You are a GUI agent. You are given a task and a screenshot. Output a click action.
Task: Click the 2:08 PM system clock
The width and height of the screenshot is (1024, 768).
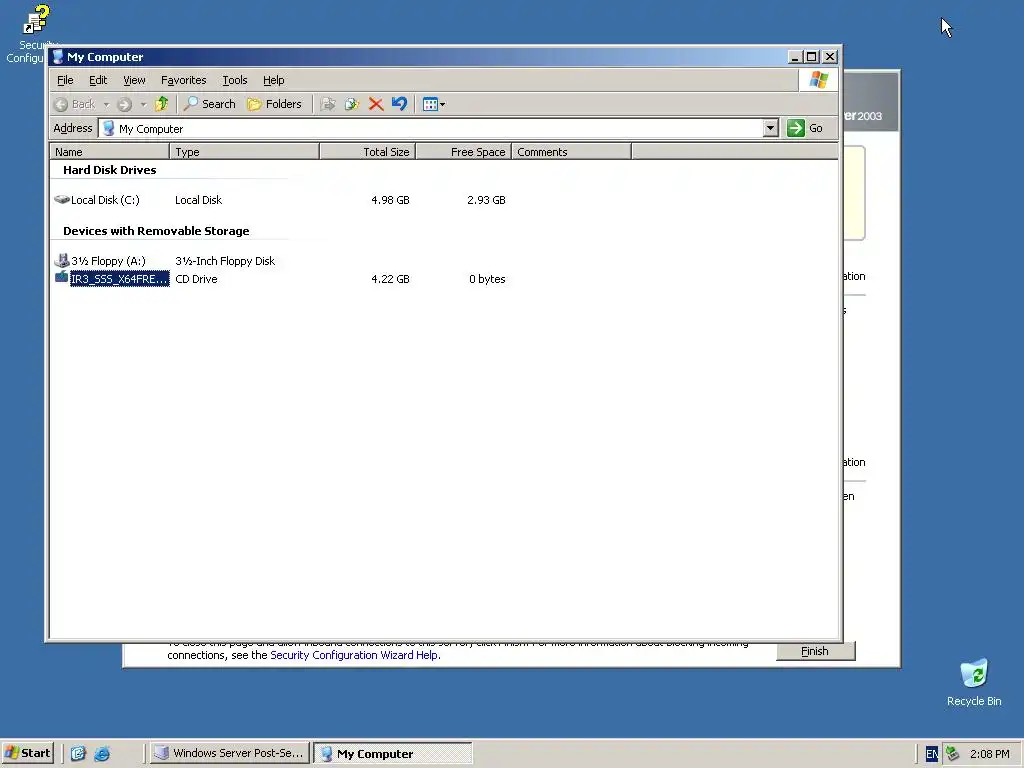point(989,754)
